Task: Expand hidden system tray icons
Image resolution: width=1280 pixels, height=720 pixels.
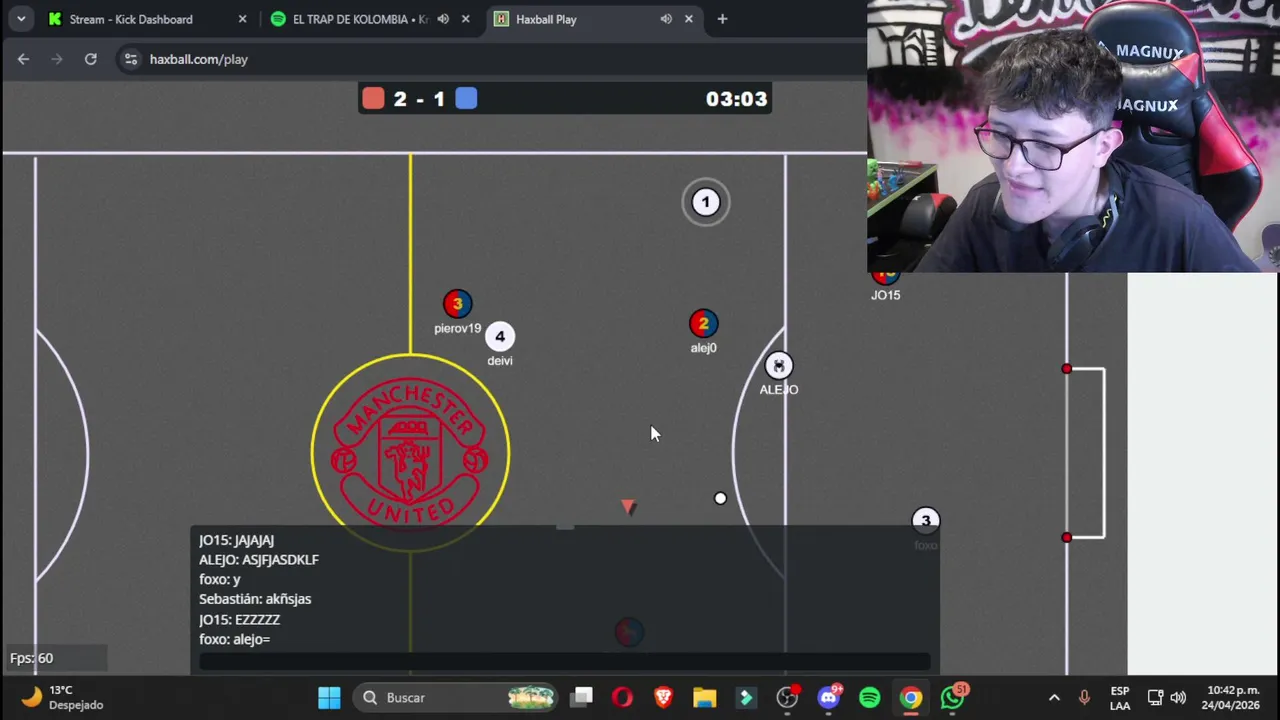Action: (x=1054, y=697)
